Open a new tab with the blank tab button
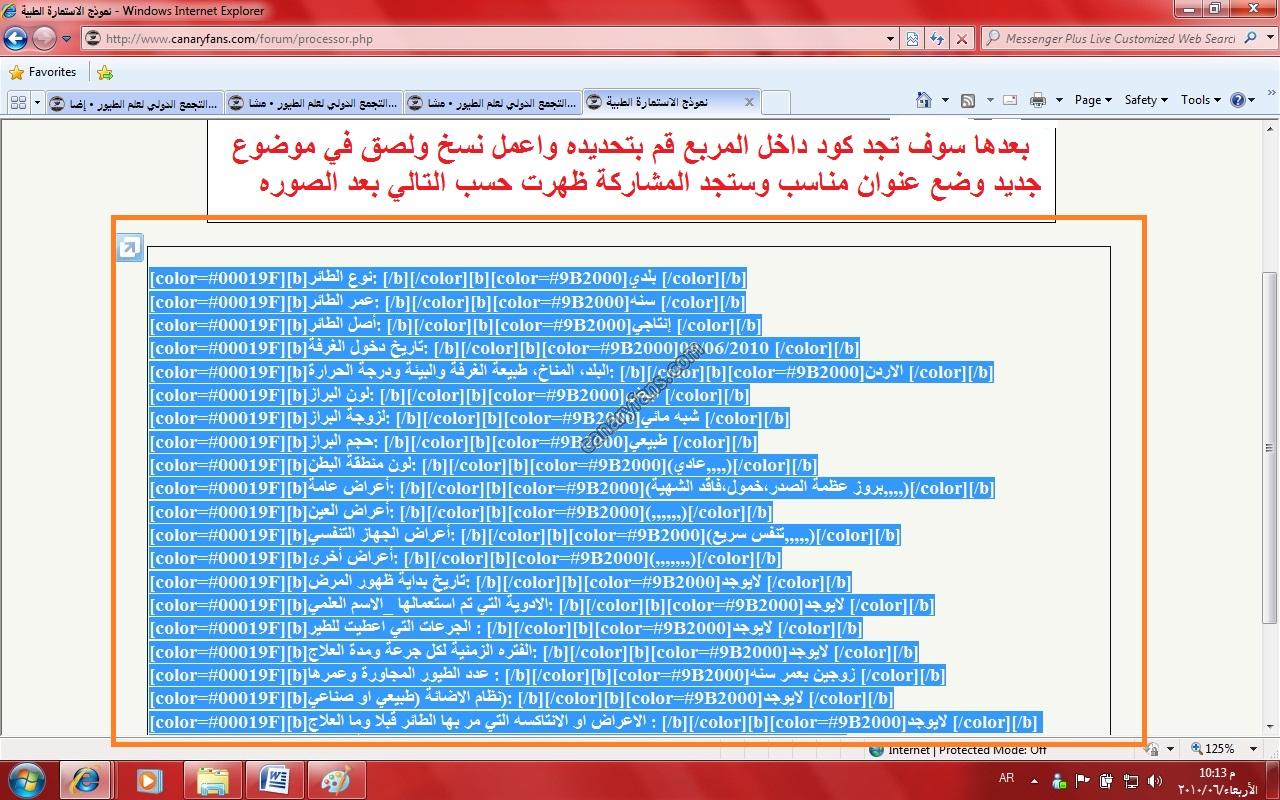Viewport: 1280px width, 800px height. pyautogui.click(x=776, y=102)
